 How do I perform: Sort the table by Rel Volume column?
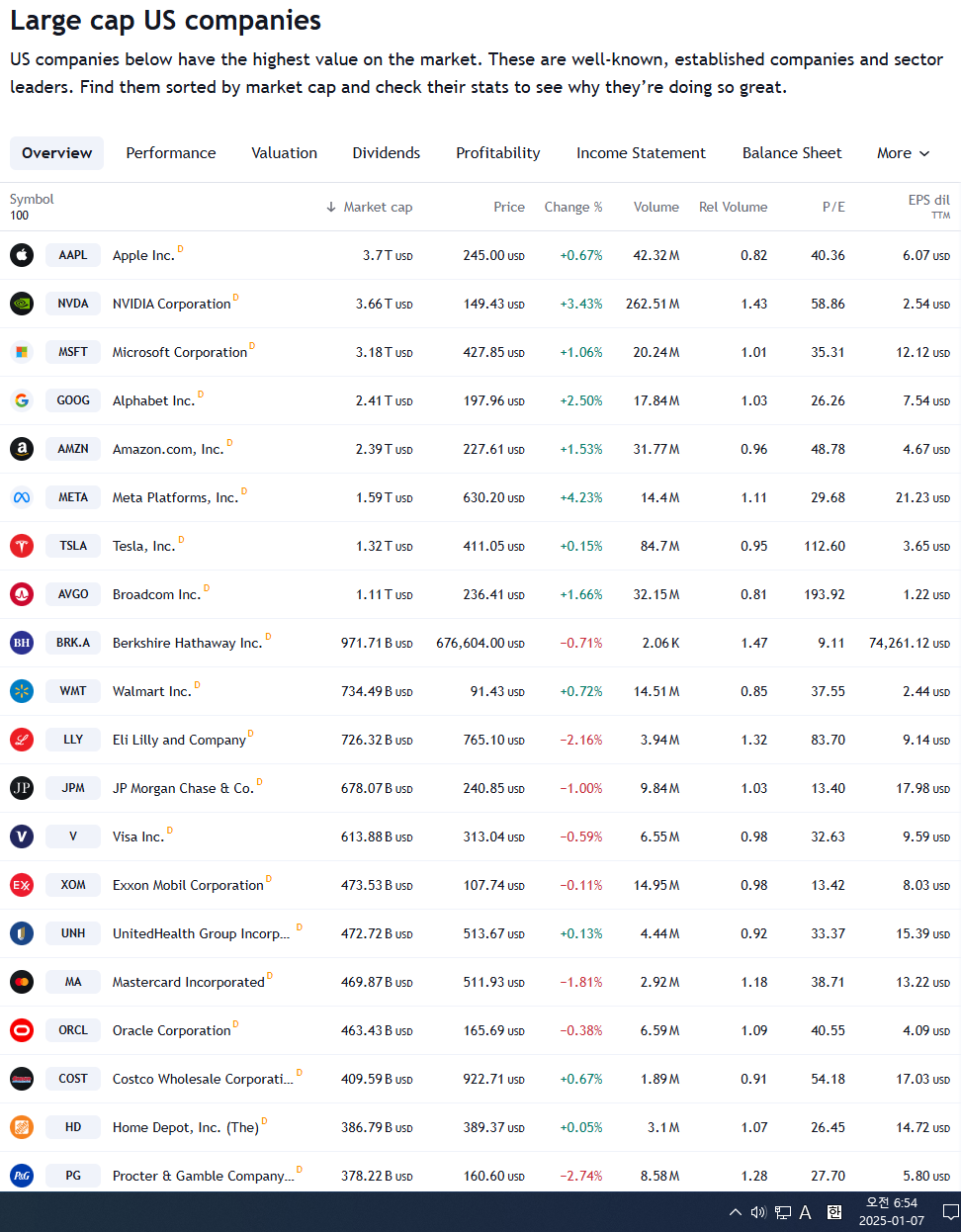point(734,207)
